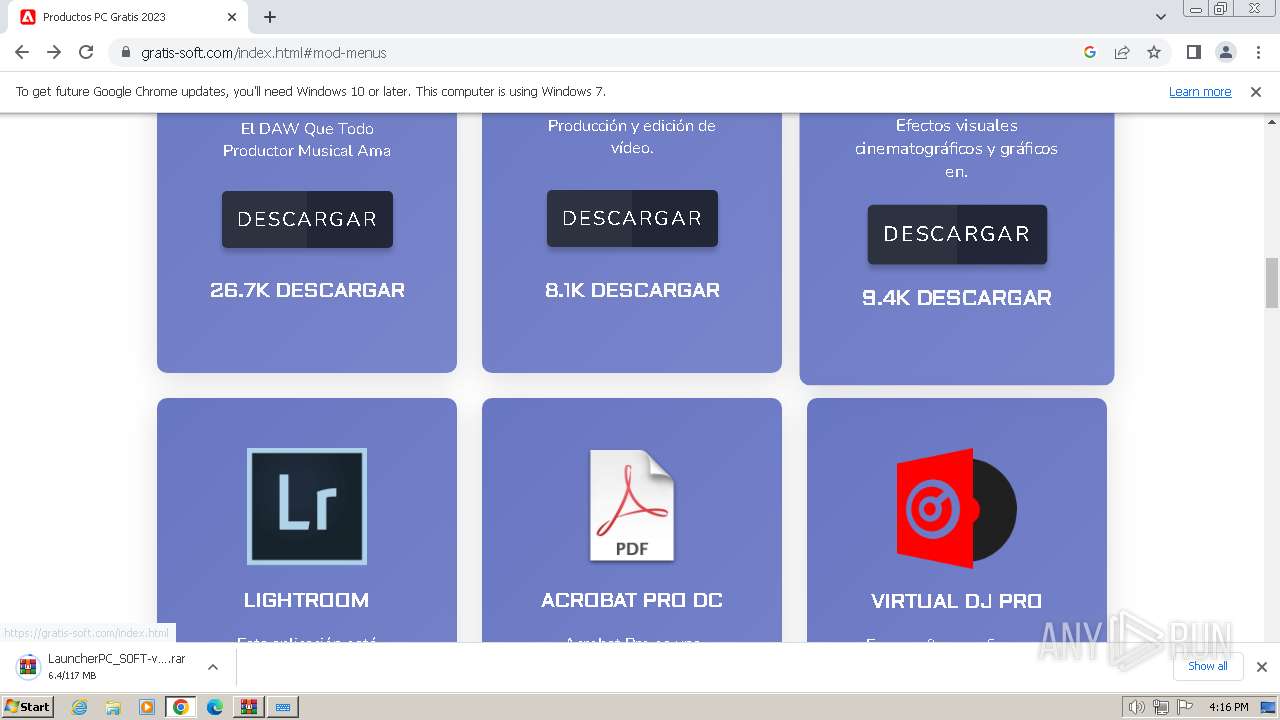This screenshot has height=720, width=1280.
Task: Open the keyboard icon in the taskbar
Action: point(283,707)
